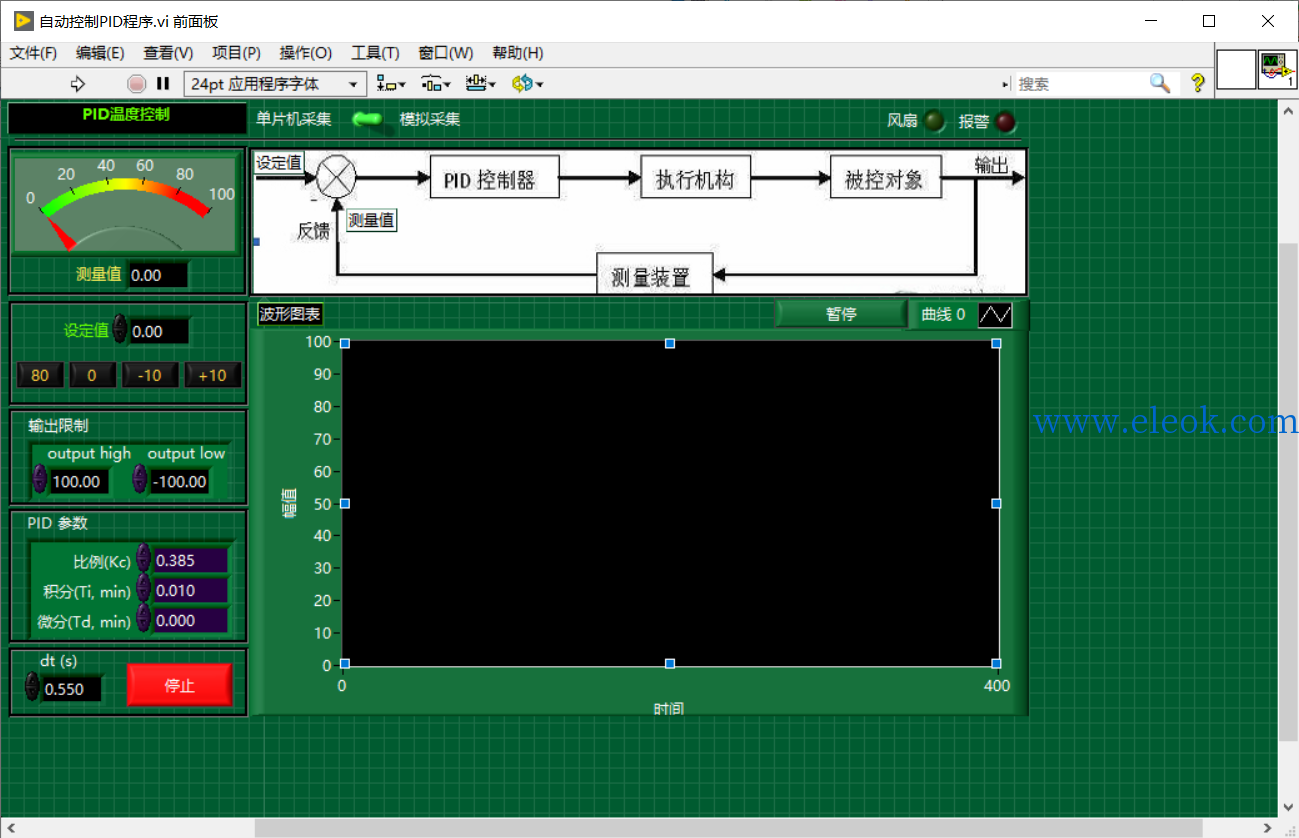Click the 80 setpoint preset button
Screen dimensions: 1299x838
click(x=40, y=376)
